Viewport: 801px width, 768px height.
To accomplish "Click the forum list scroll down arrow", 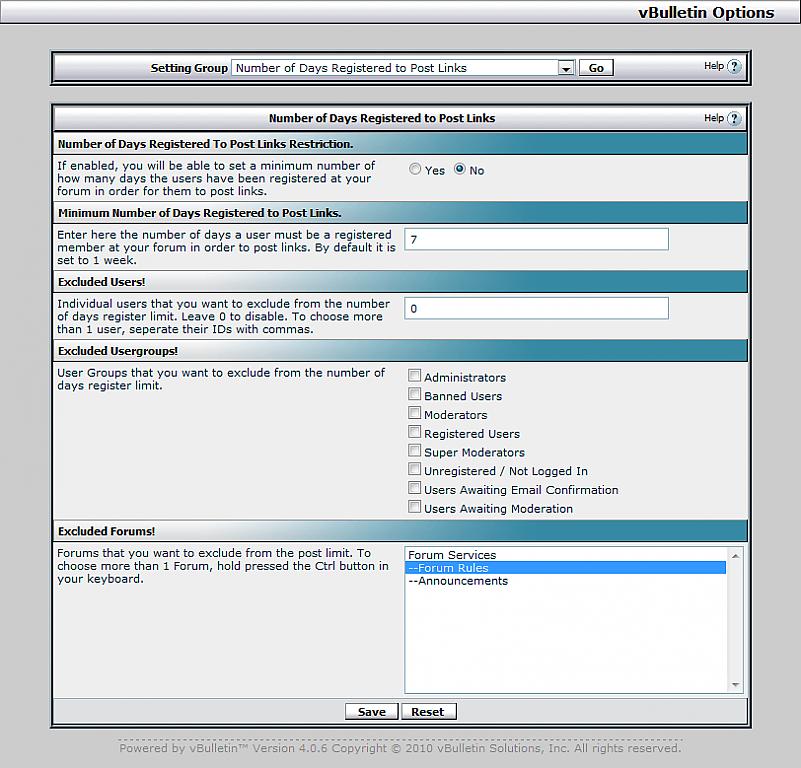I will coord(736,685).
